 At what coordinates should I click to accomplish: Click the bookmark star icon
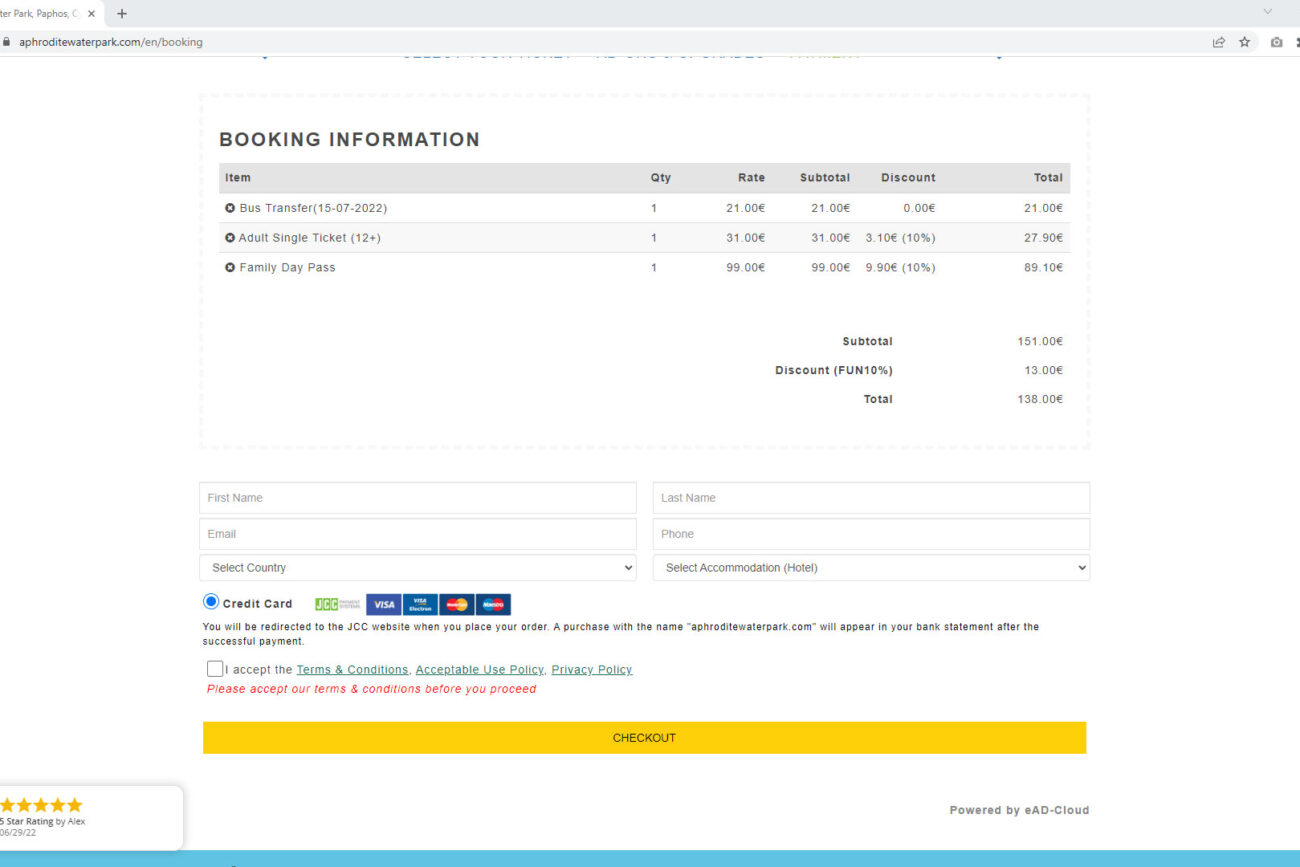[x=1245, y=42]
